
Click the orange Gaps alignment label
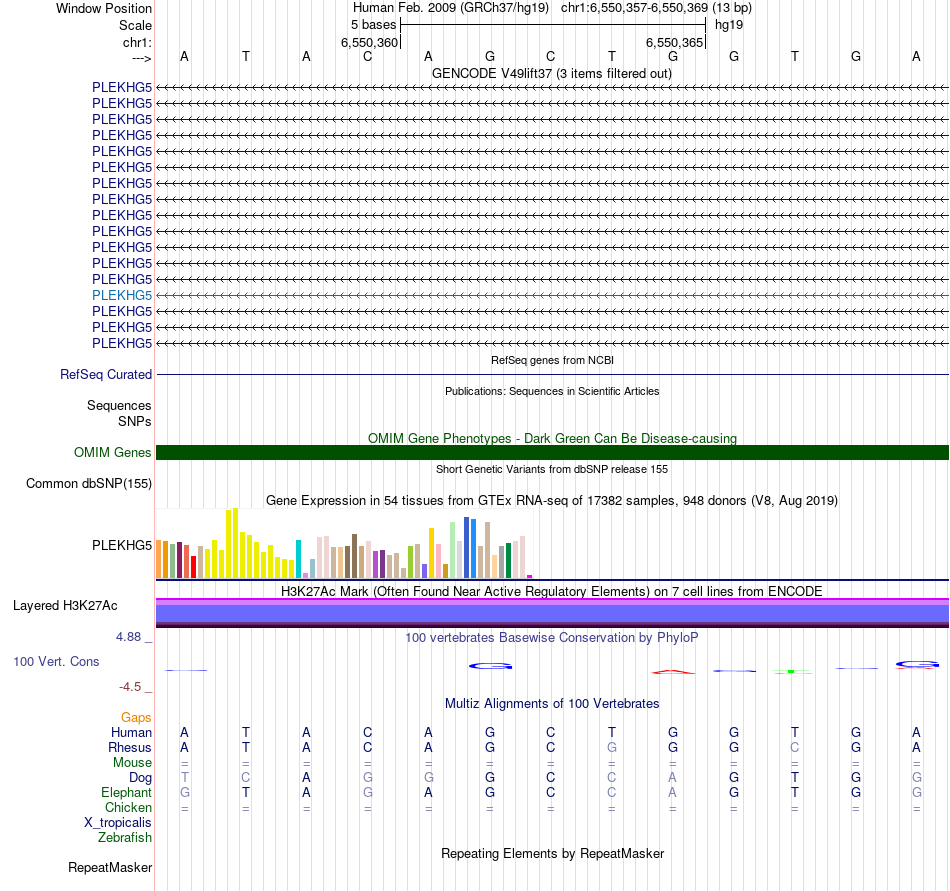pos(136,717)
